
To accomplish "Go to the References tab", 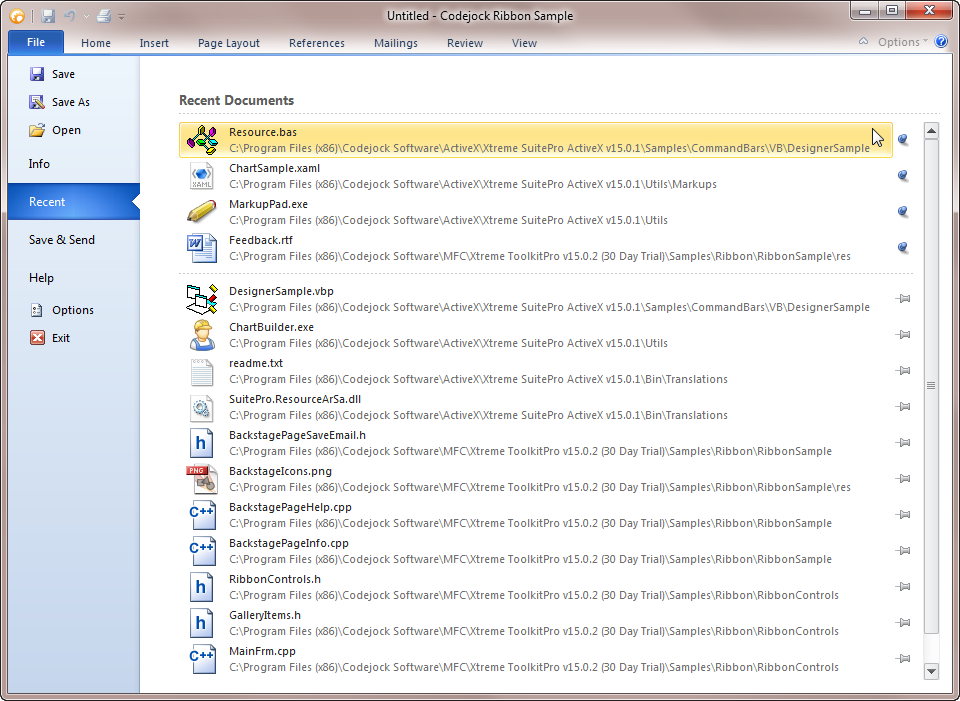I will 317,43.
